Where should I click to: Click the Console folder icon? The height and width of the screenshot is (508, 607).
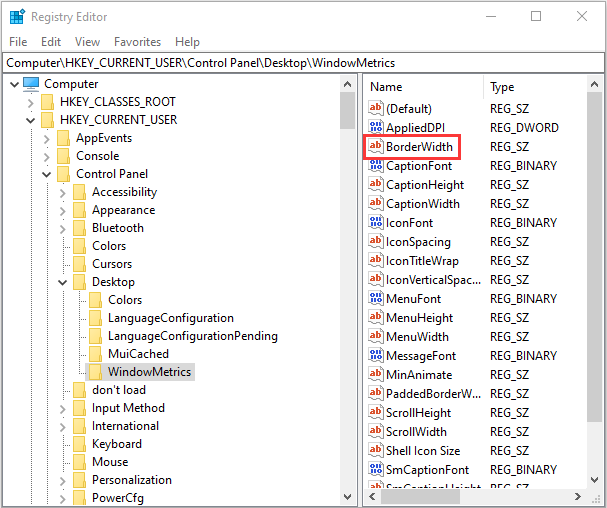(63, 156)
